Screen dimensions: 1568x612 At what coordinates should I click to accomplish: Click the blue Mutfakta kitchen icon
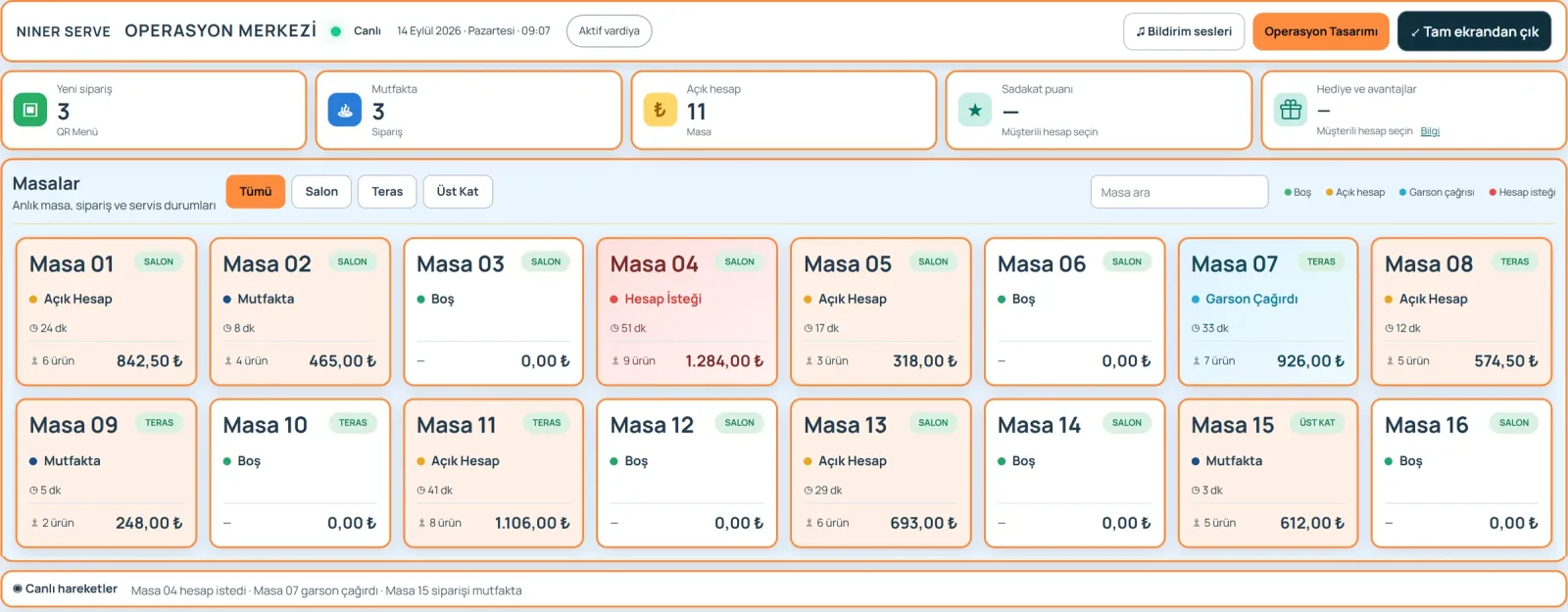click(x=345, y=110)
